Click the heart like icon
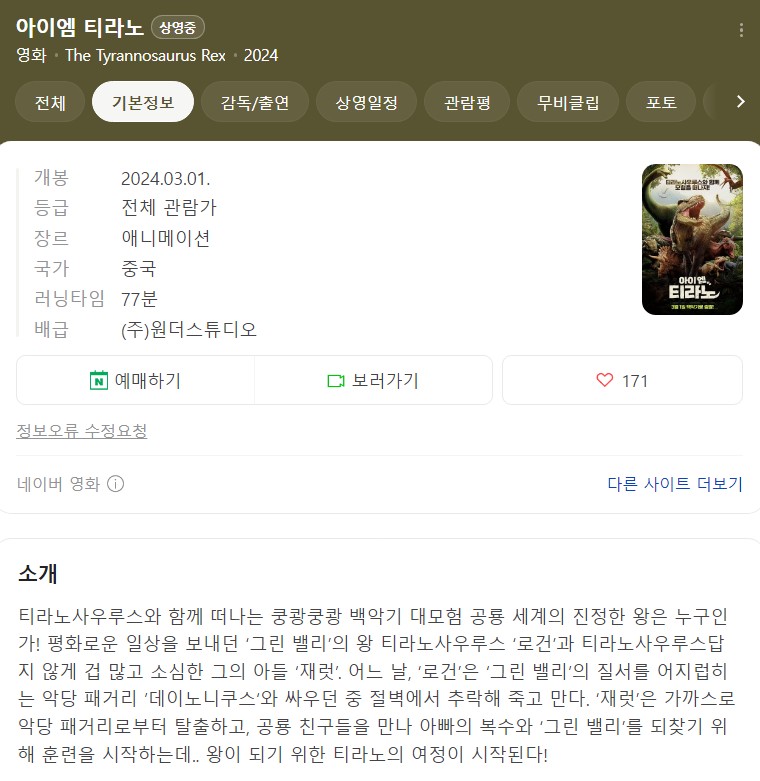 point(605,381)
